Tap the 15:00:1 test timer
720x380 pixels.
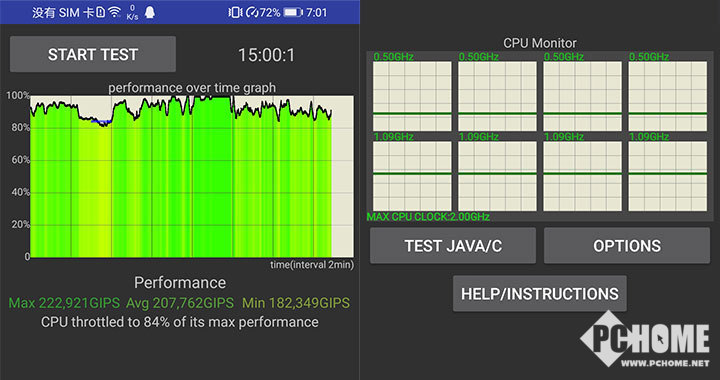click(x=266, y=55)
